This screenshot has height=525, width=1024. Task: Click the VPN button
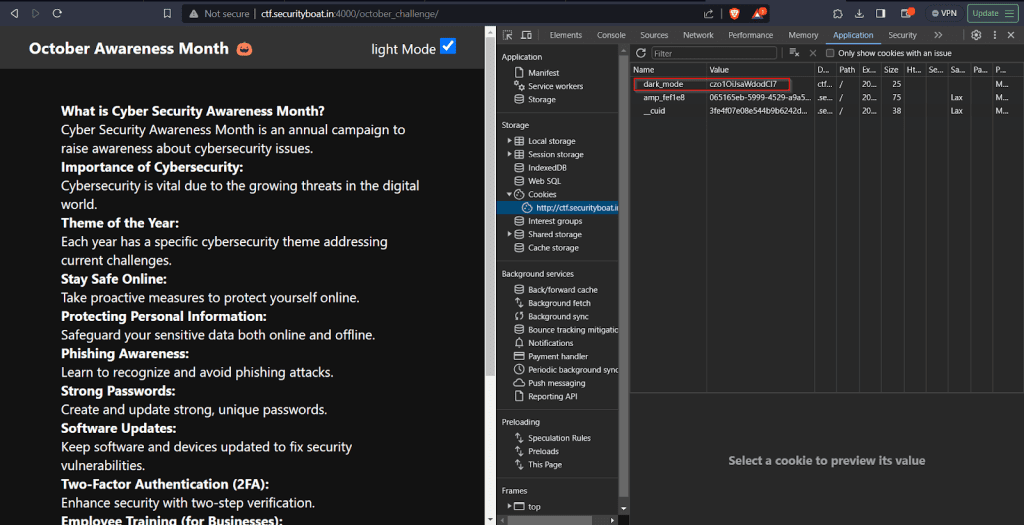pyautogui.click(x=944, y=13)
